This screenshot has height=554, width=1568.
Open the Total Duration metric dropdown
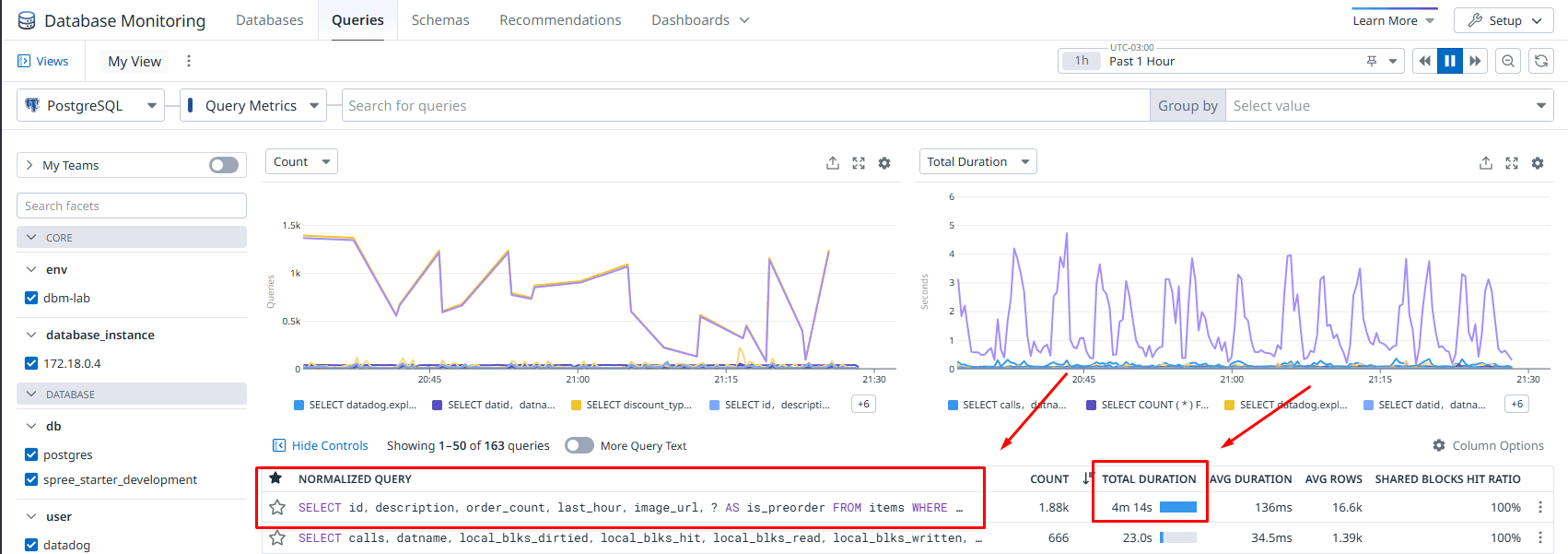[x=977, y=161]
